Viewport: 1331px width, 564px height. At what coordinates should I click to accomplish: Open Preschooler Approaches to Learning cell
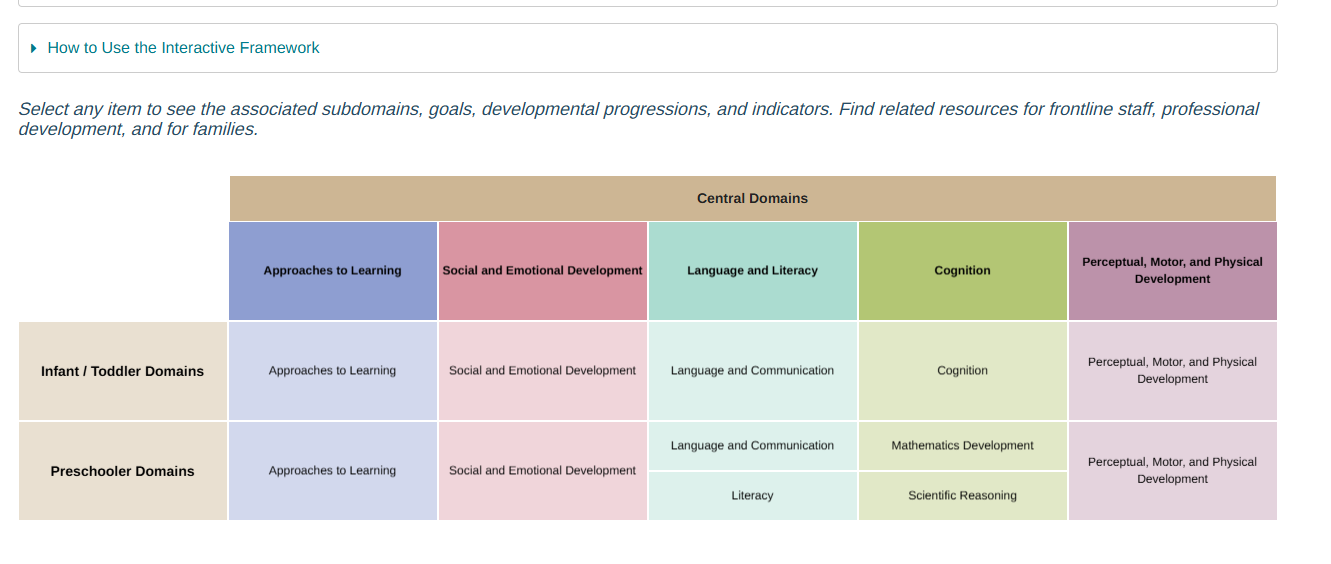tap(332, 471)
